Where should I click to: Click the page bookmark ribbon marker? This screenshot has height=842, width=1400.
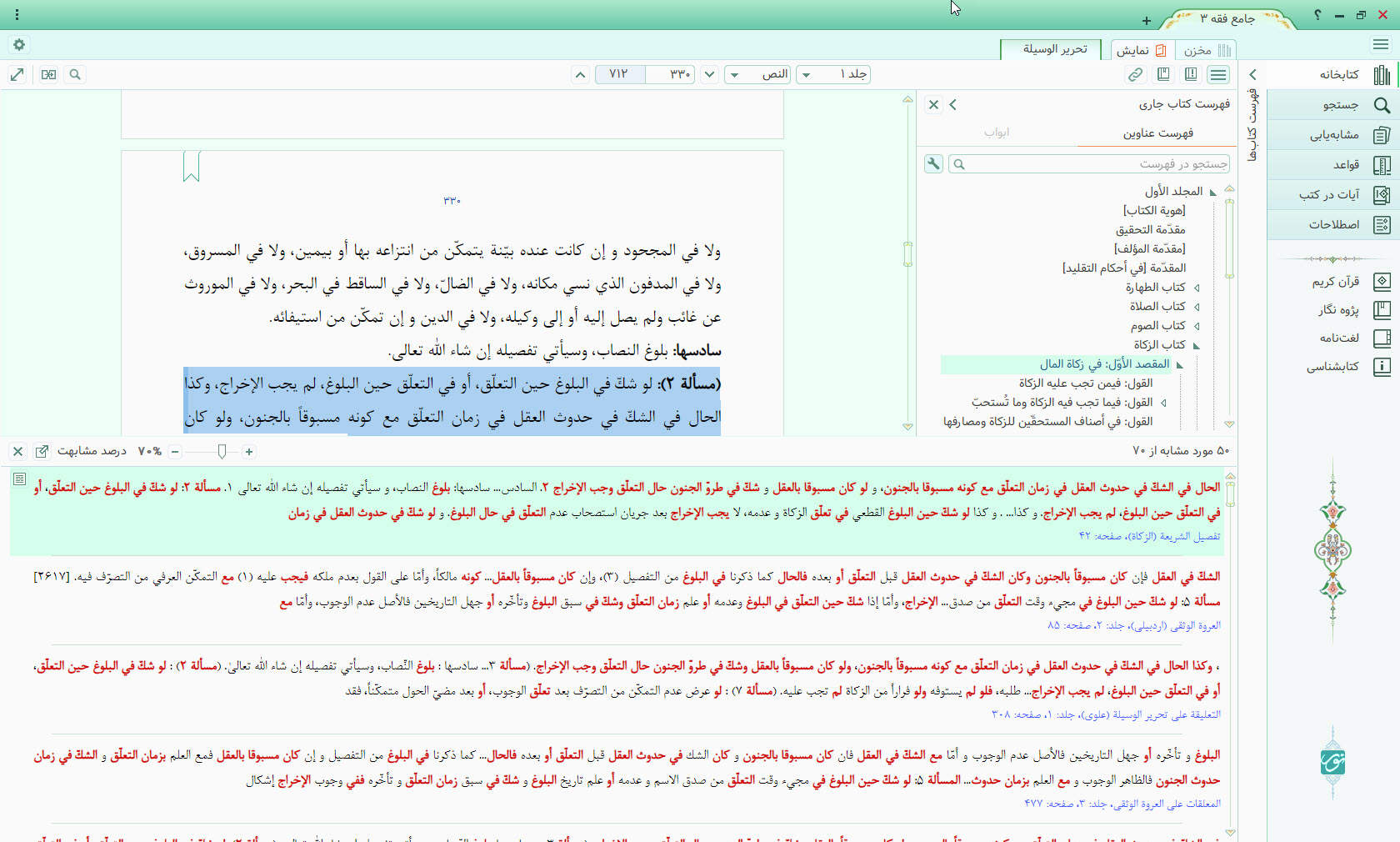coord(192,166)
